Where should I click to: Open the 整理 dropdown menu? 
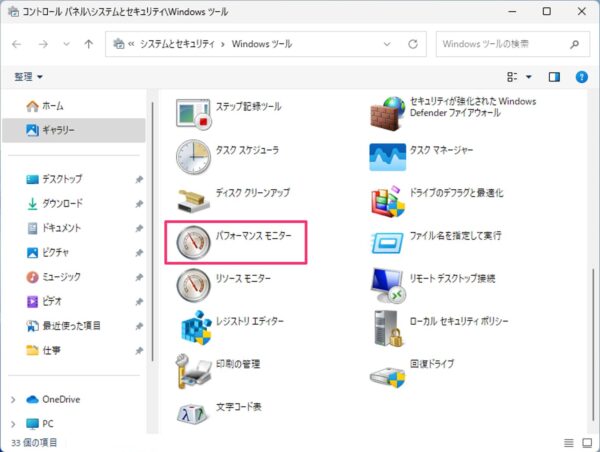(x=28, y=77)
